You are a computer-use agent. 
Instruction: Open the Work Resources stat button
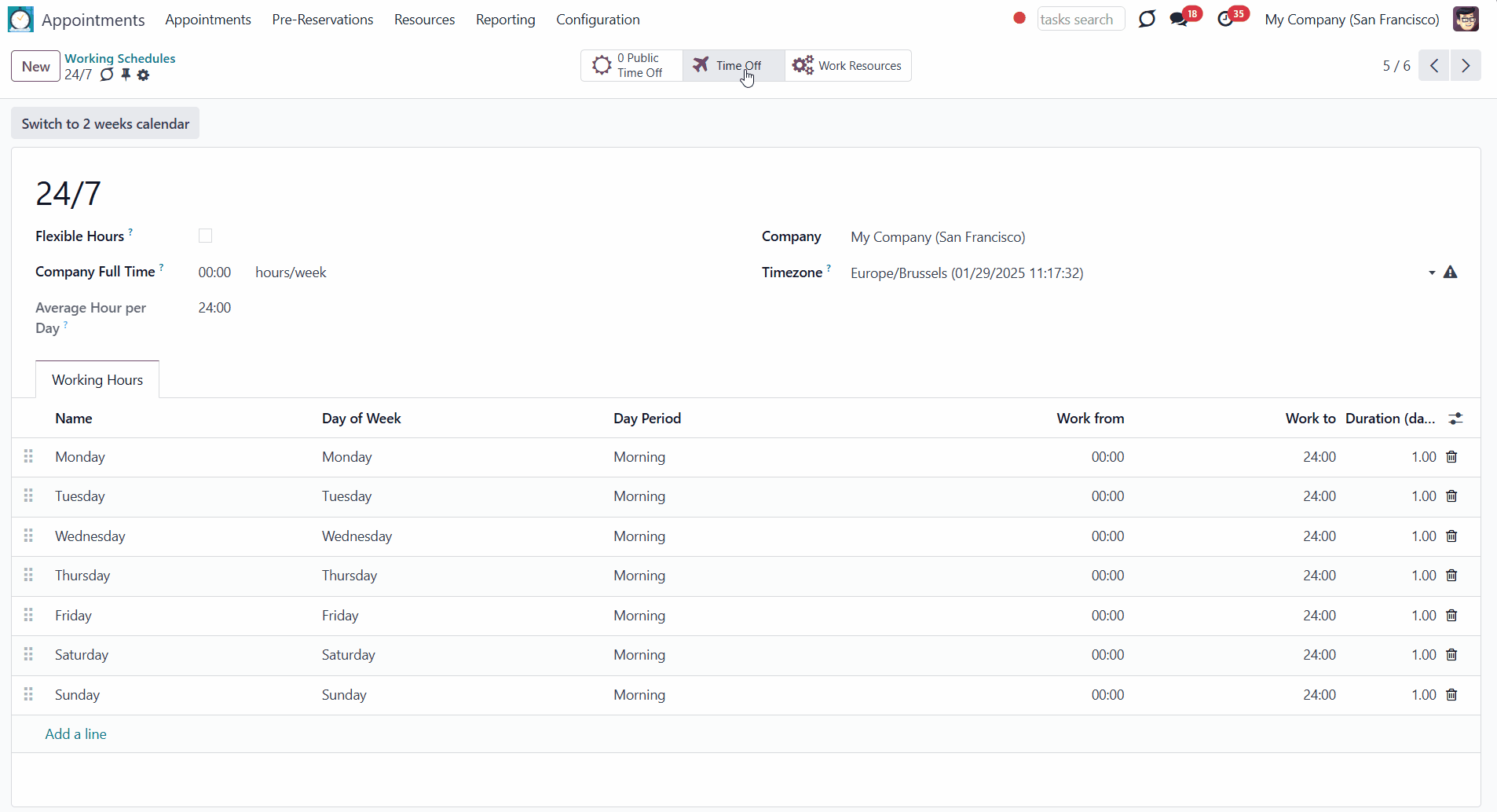click(848, 65)
